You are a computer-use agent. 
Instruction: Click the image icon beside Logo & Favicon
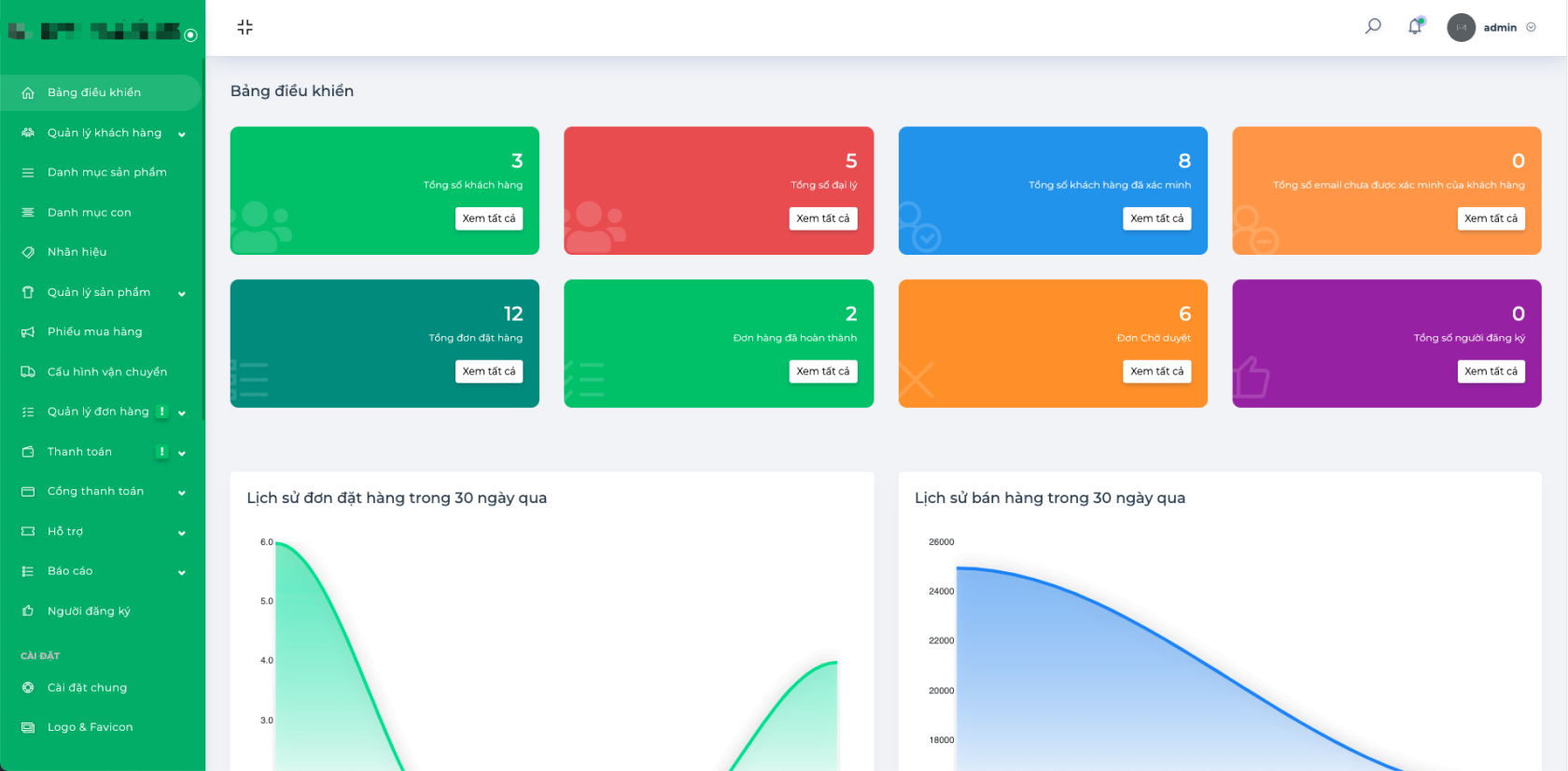pyautogui.click(x=28, y=727)
